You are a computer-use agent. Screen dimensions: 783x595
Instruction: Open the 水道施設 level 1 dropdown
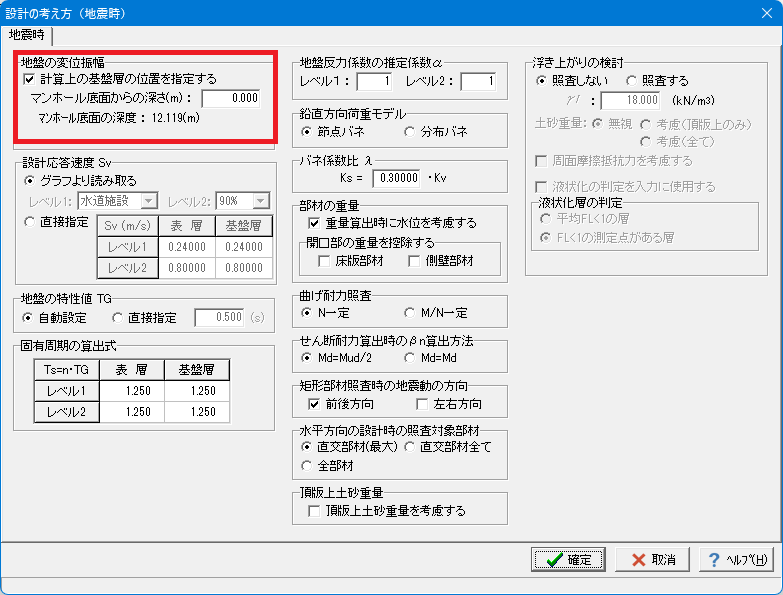tap(118, 201)
